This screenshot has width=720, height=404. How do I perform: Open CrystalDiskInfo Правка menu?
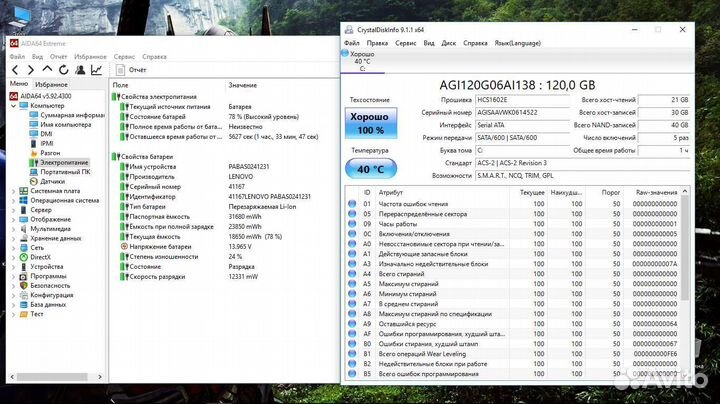tap(377, 43)
